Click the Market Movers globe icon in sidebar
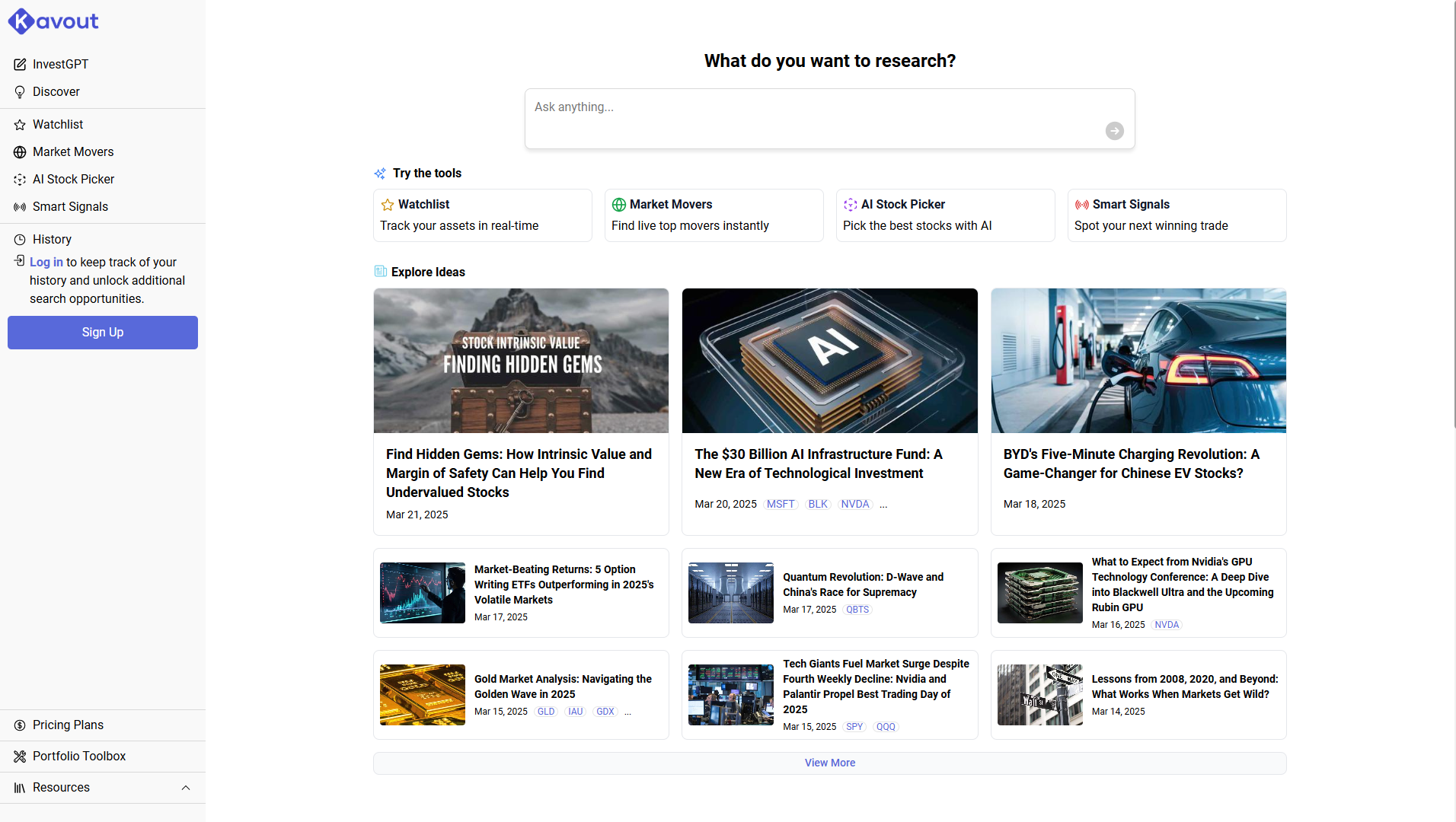The image size is (1456, 822). 20,152
